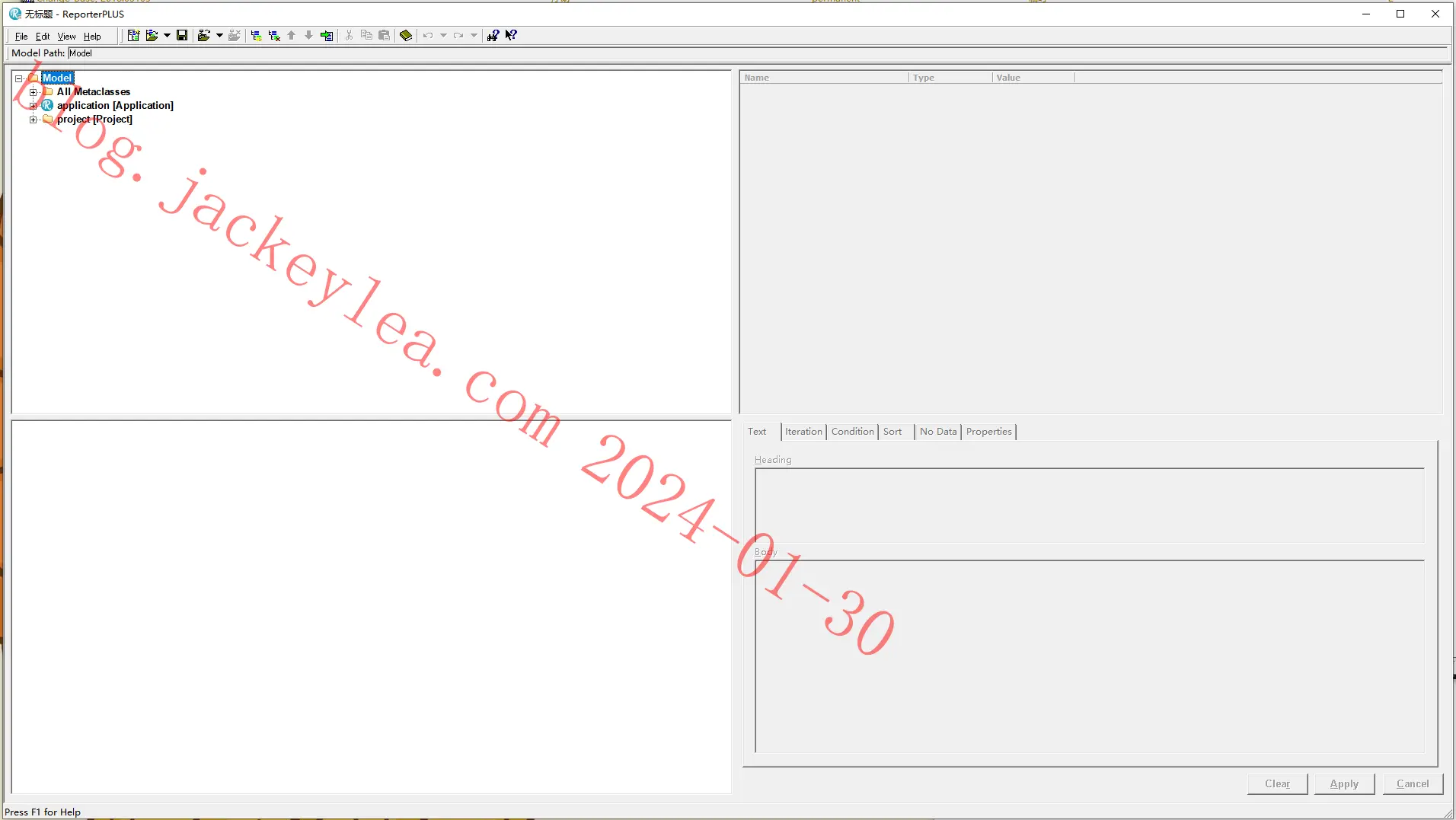Open the File menu

point(21,37)
